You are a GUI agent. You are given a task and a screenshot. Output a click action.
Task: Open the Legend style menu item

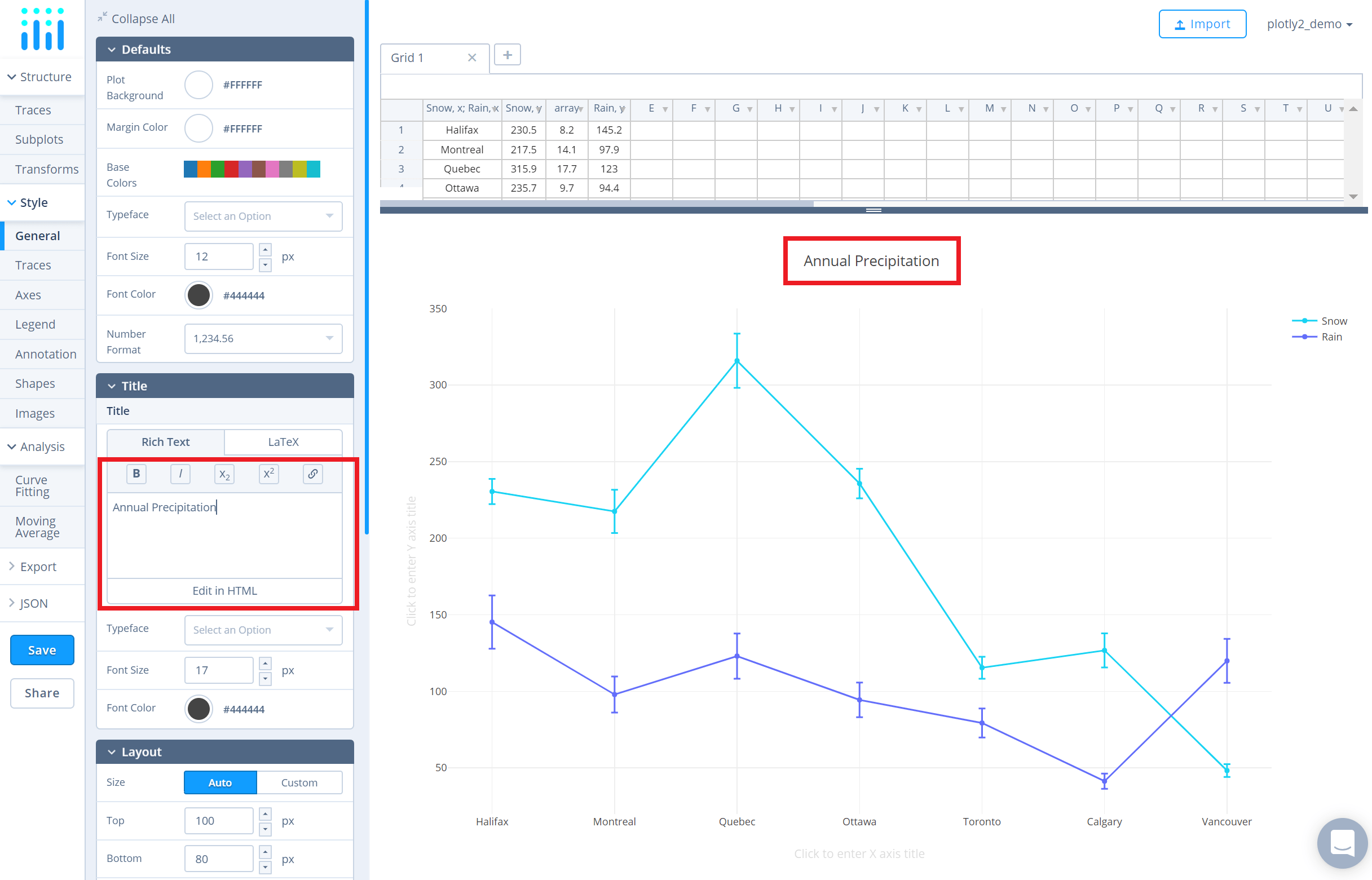click(36, 324)
